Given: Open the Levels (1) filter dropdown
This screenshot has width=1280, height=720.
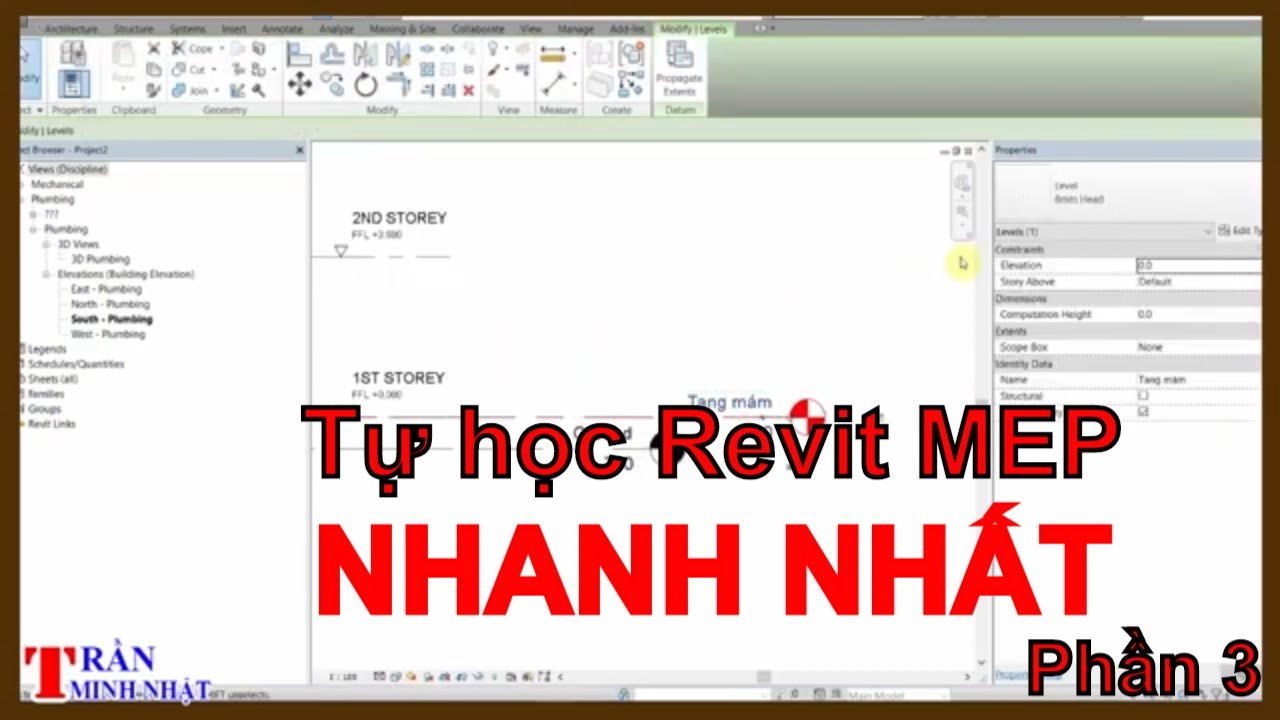Looking at the screenshot, I should tap(1208, 231).
